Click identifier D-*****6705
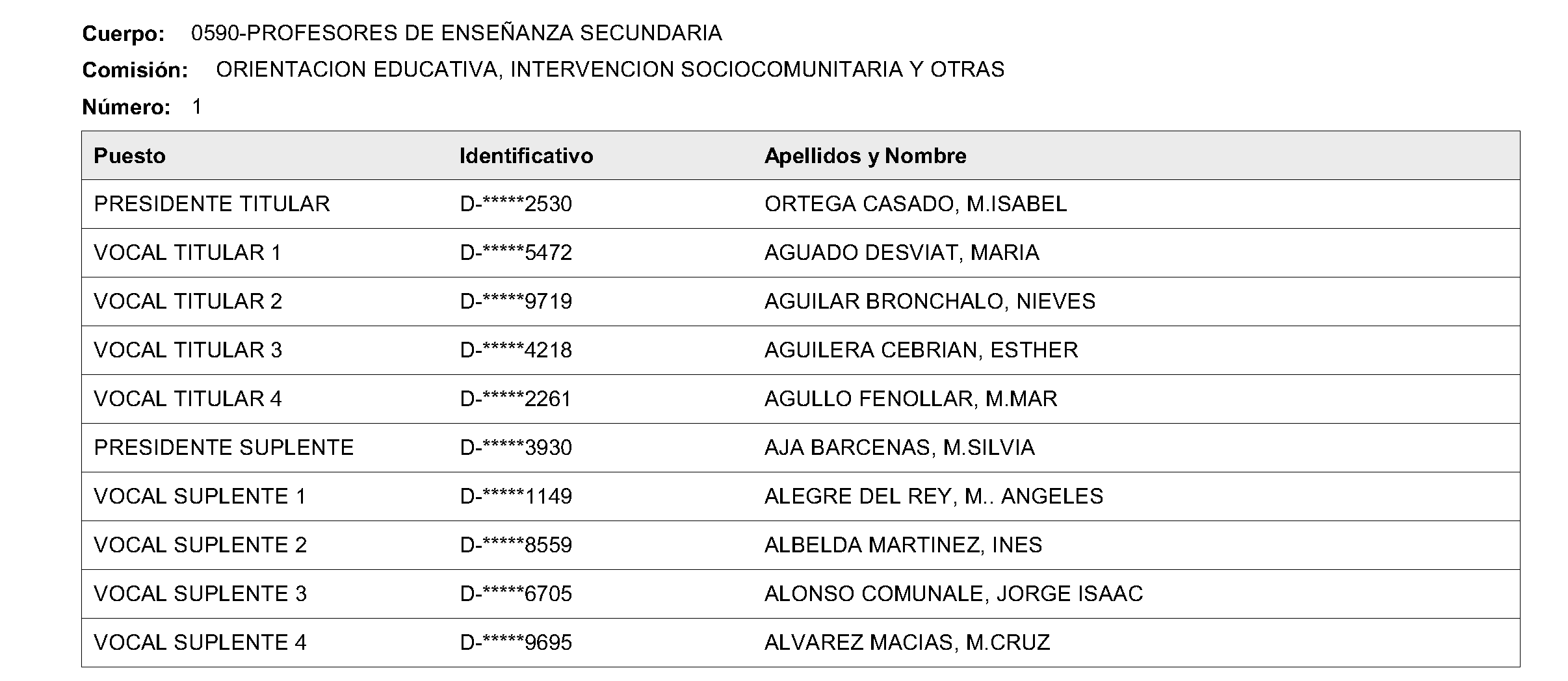 coord(516,594)
